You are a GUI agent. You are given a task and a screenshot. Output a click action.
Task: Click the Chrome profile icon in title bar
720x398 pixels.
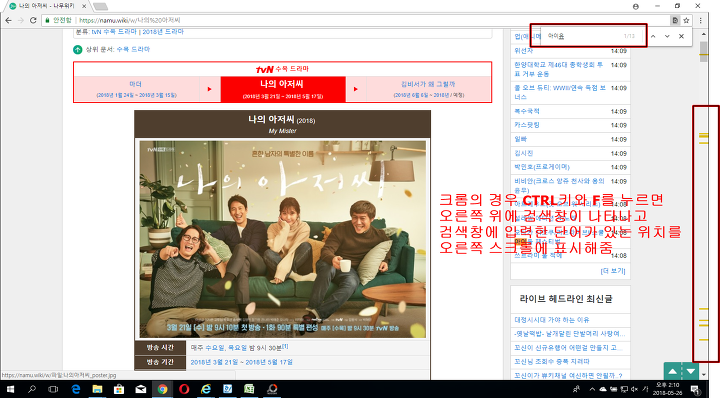[636, 6]
